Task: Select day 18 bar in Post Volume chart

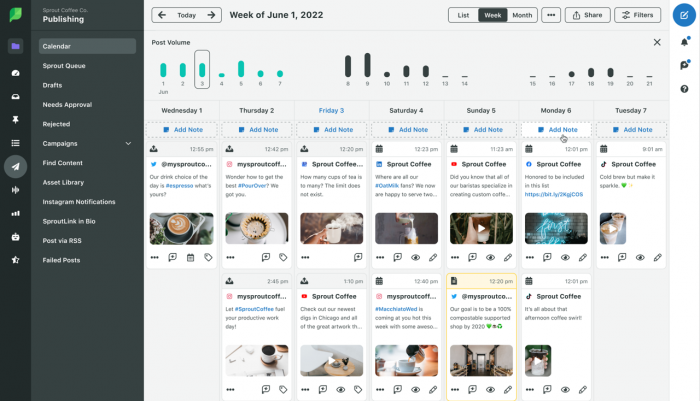Action: pos(591,72)
